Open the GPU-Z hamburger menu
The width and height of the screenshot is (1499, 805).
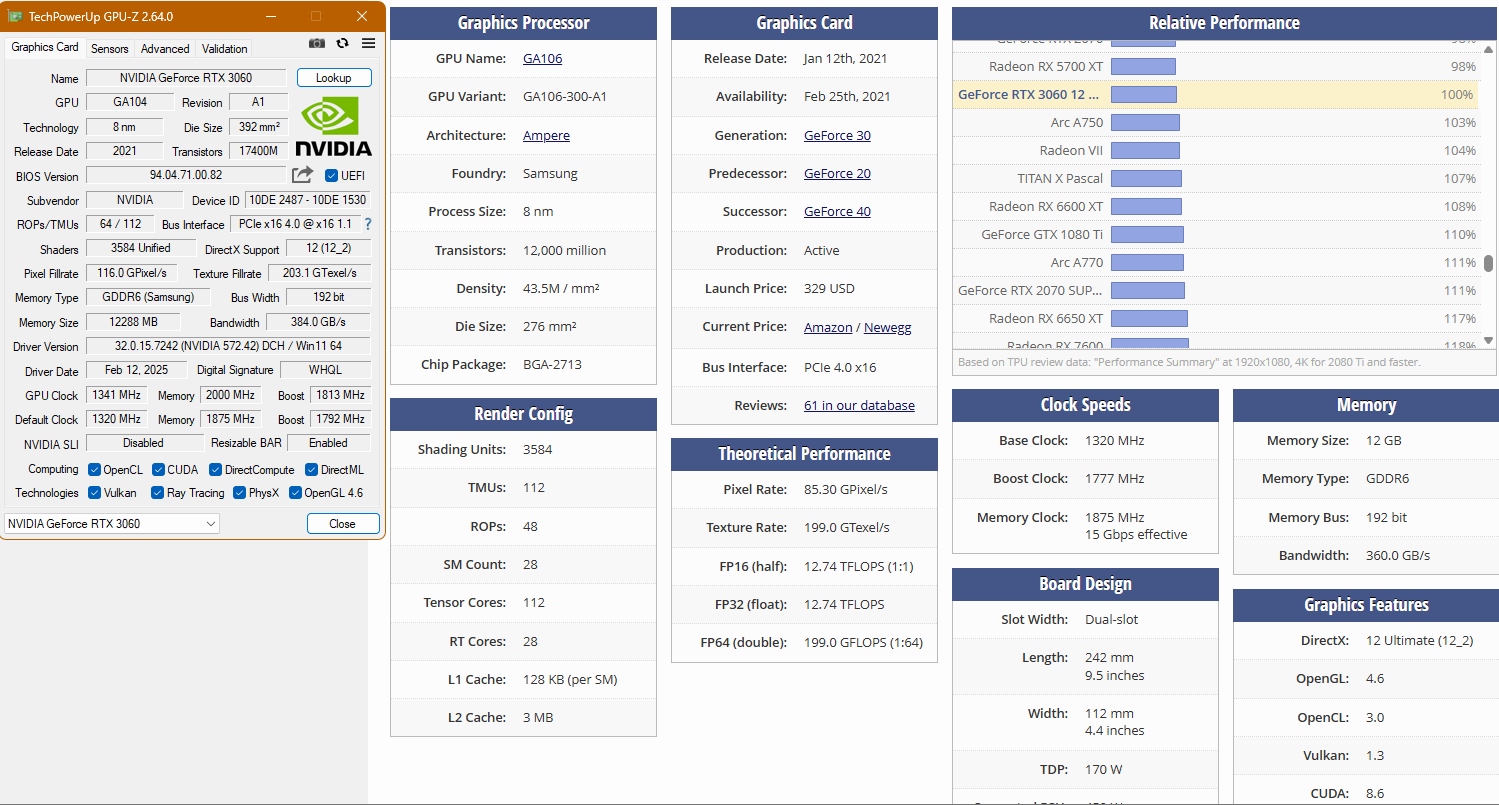tap(368, 43)
